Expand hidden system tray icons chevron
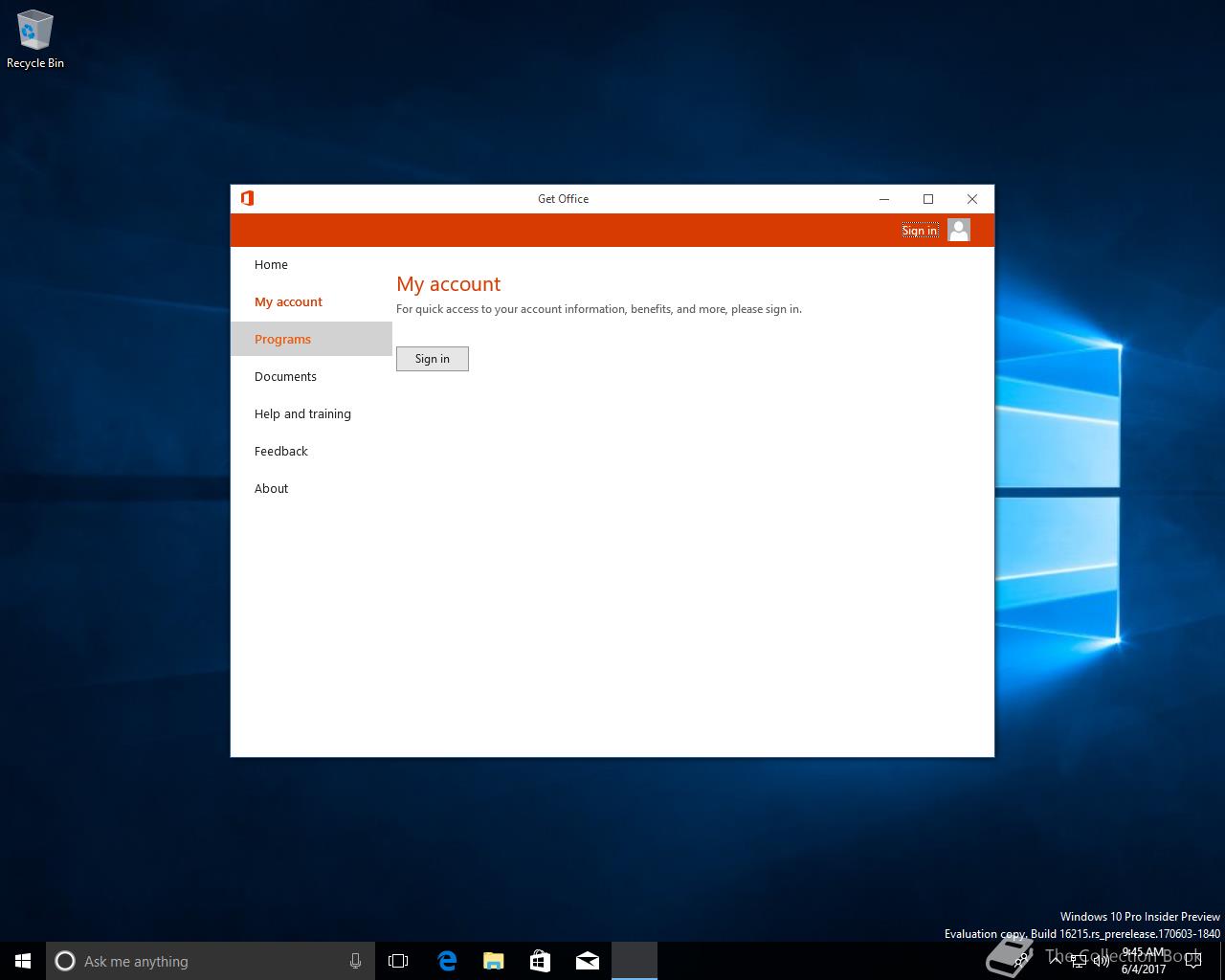 click(1055, 961)
